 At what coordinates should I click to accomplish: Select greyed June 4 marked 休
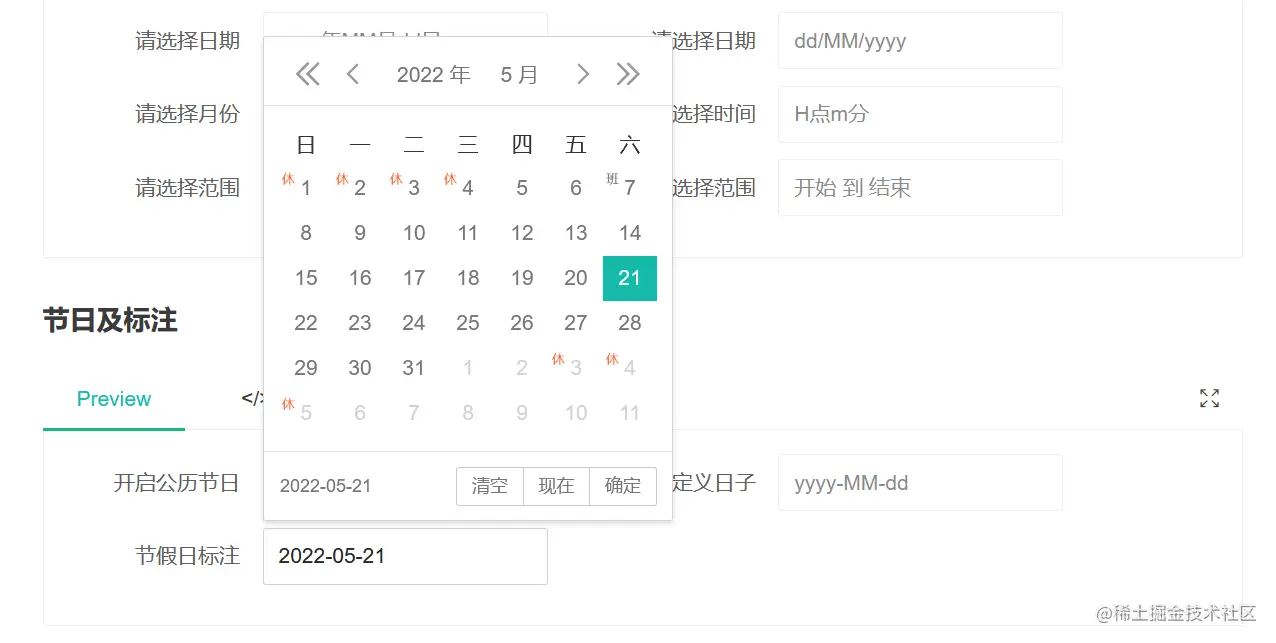click(x=630, y=368)
